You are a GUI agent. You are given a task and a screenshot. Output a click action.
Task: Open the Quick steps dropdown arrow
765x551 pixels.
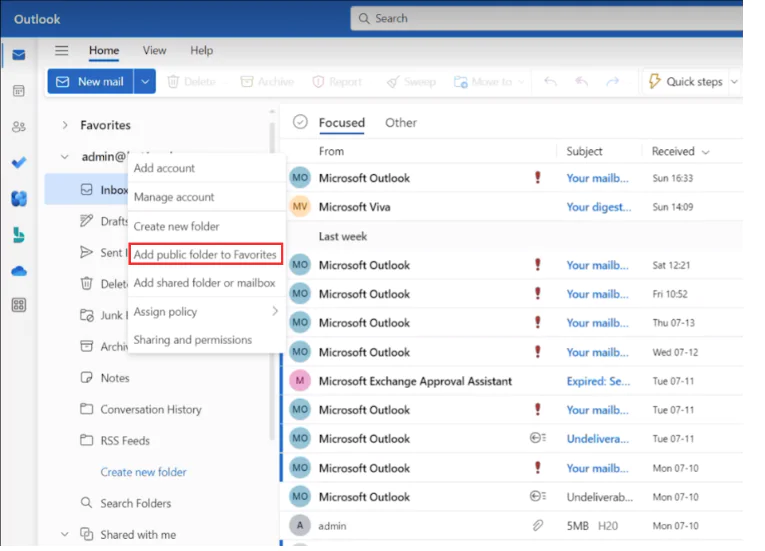[x=734, y=82]
